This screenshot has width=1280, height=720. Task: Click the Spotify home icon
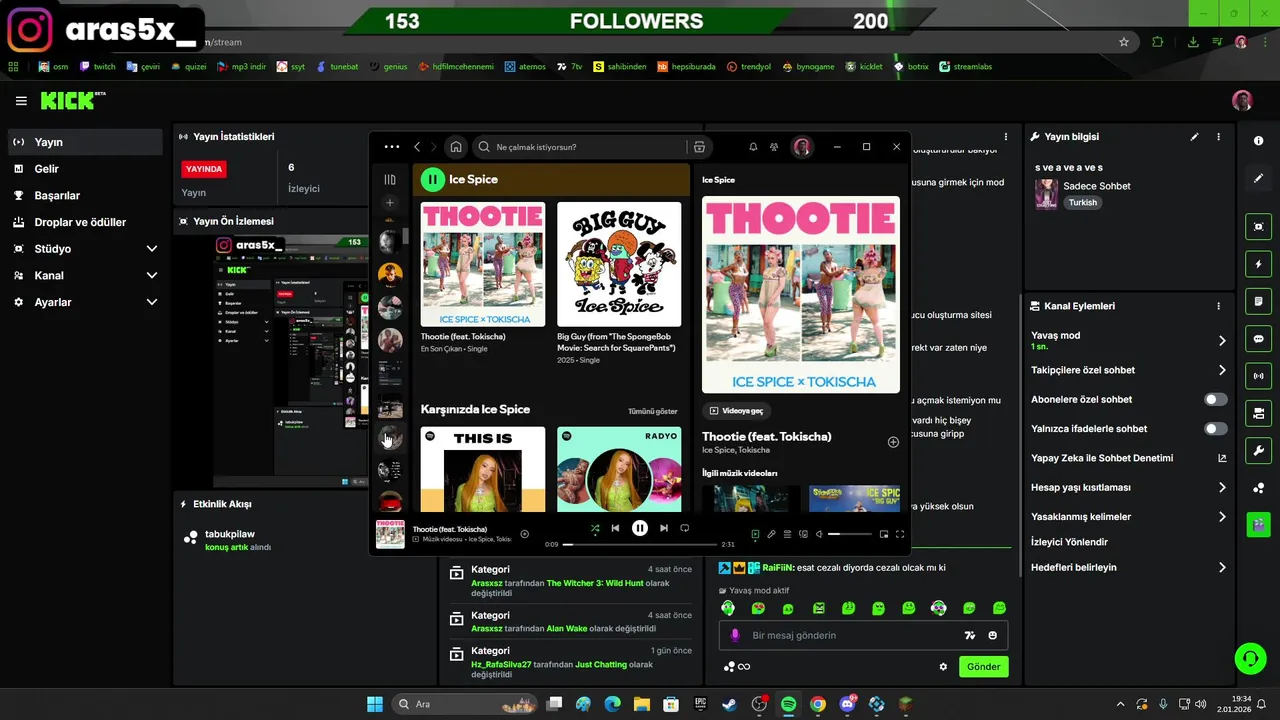pos(456,147)
